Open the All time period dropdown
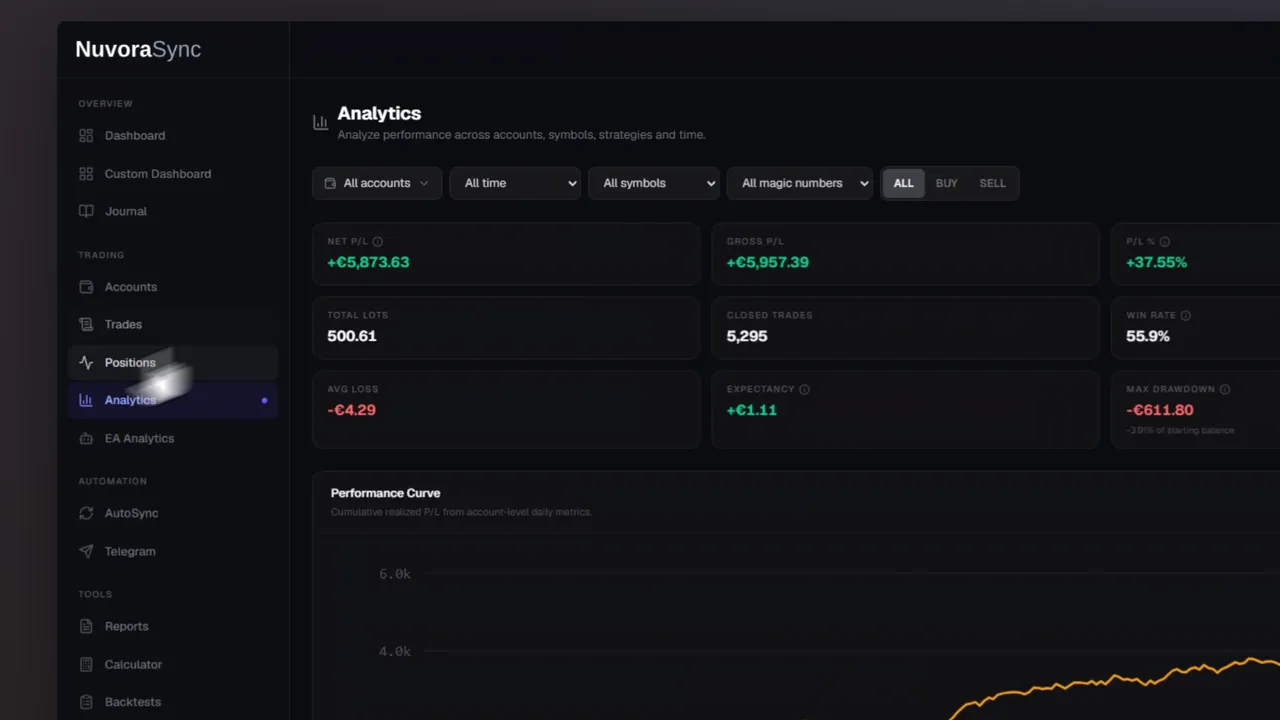 click(515, 183)
